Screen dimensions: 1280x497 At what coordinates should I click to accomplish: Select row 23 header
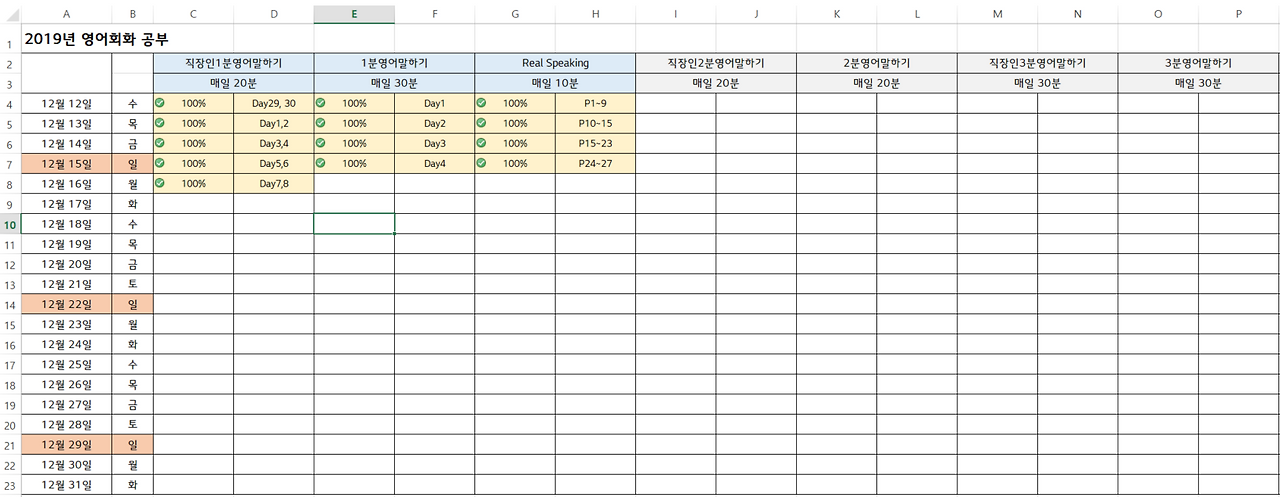click(x=10, y=484)
